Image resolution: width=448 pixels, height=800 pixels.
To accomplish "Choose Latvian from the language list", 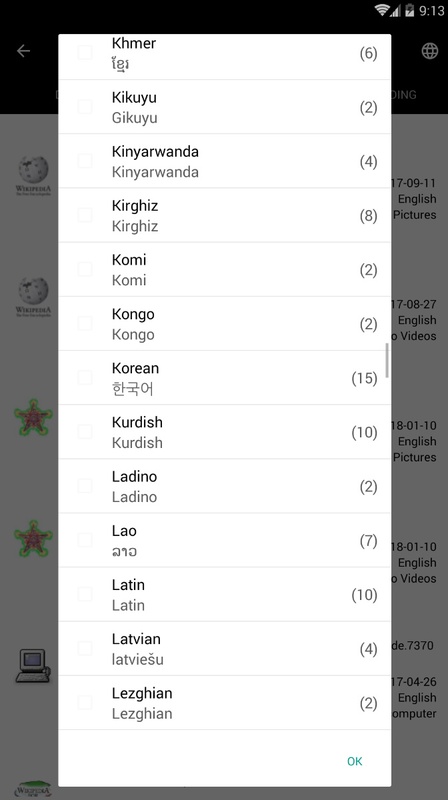I will tap(225, 648).
